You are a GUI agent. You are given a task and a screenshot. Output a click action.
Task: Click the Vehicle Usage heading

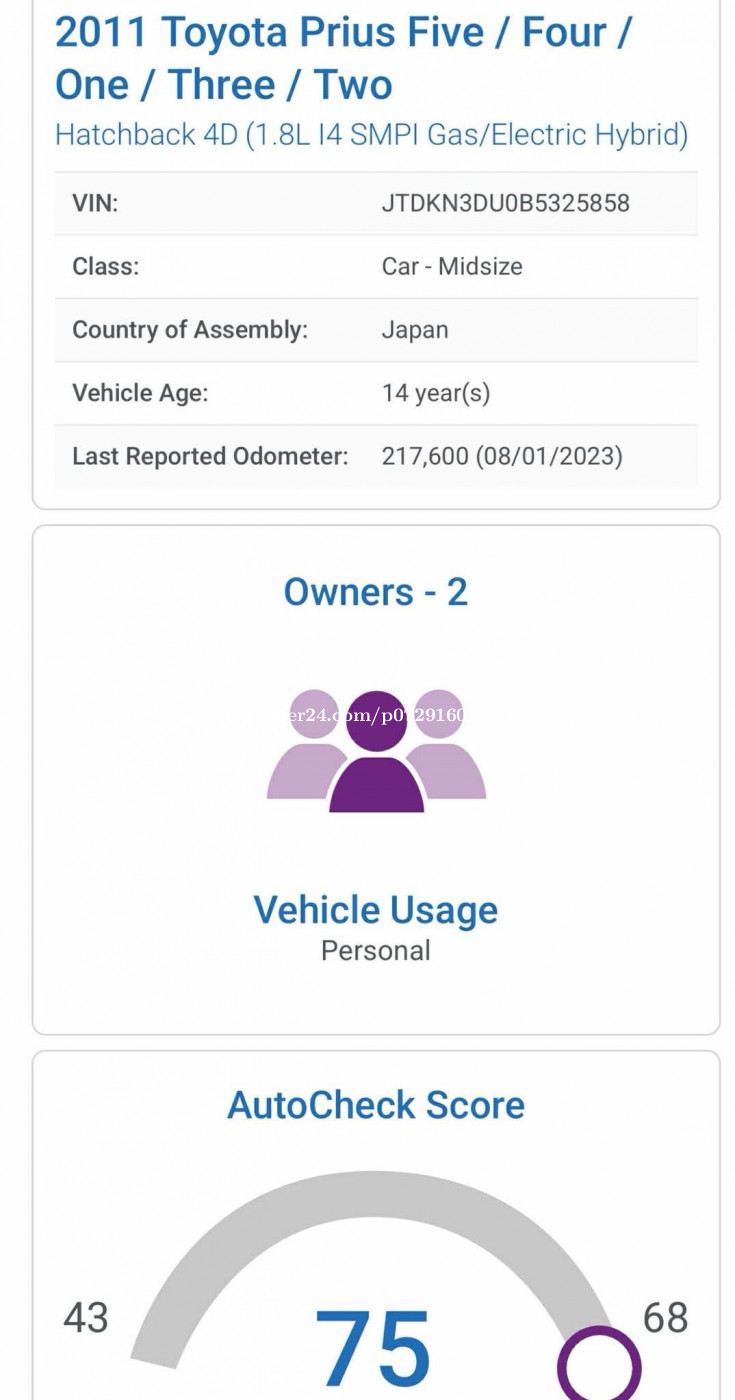(376, 910)
